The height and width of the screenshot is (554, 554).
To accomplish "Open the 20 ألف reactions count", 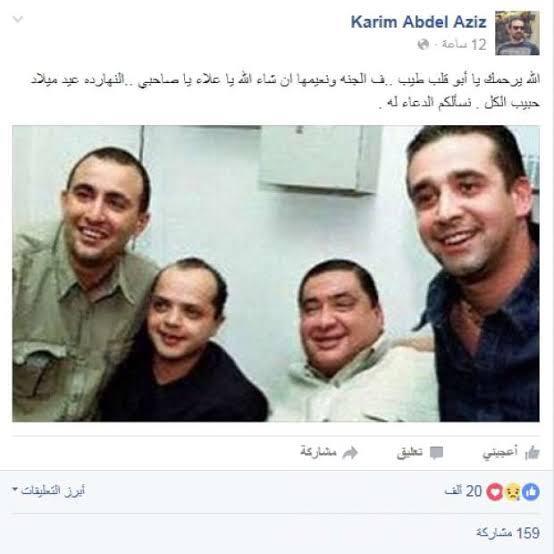I will [463, 491].
